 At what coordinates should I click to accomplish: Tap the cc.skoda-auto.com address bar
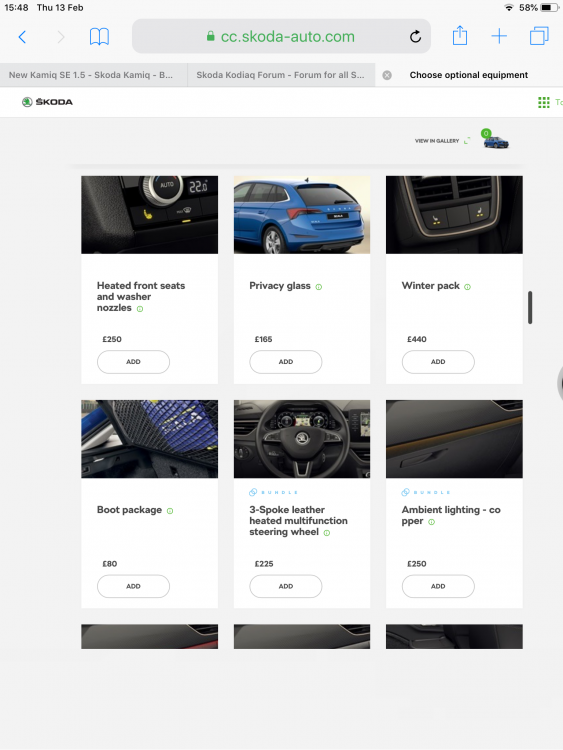click(281, 36)
